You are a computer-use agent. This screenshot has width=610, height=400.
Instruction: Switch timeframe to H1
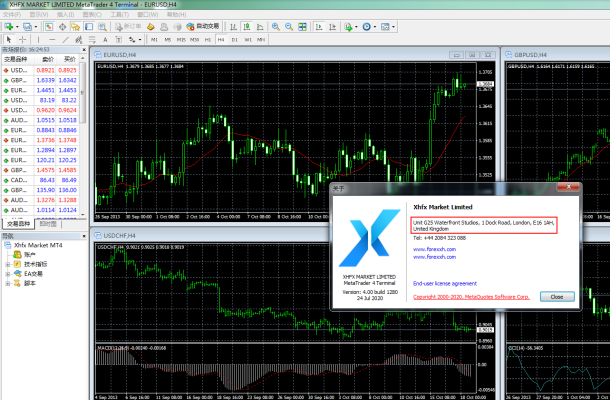tap(208, 40)
